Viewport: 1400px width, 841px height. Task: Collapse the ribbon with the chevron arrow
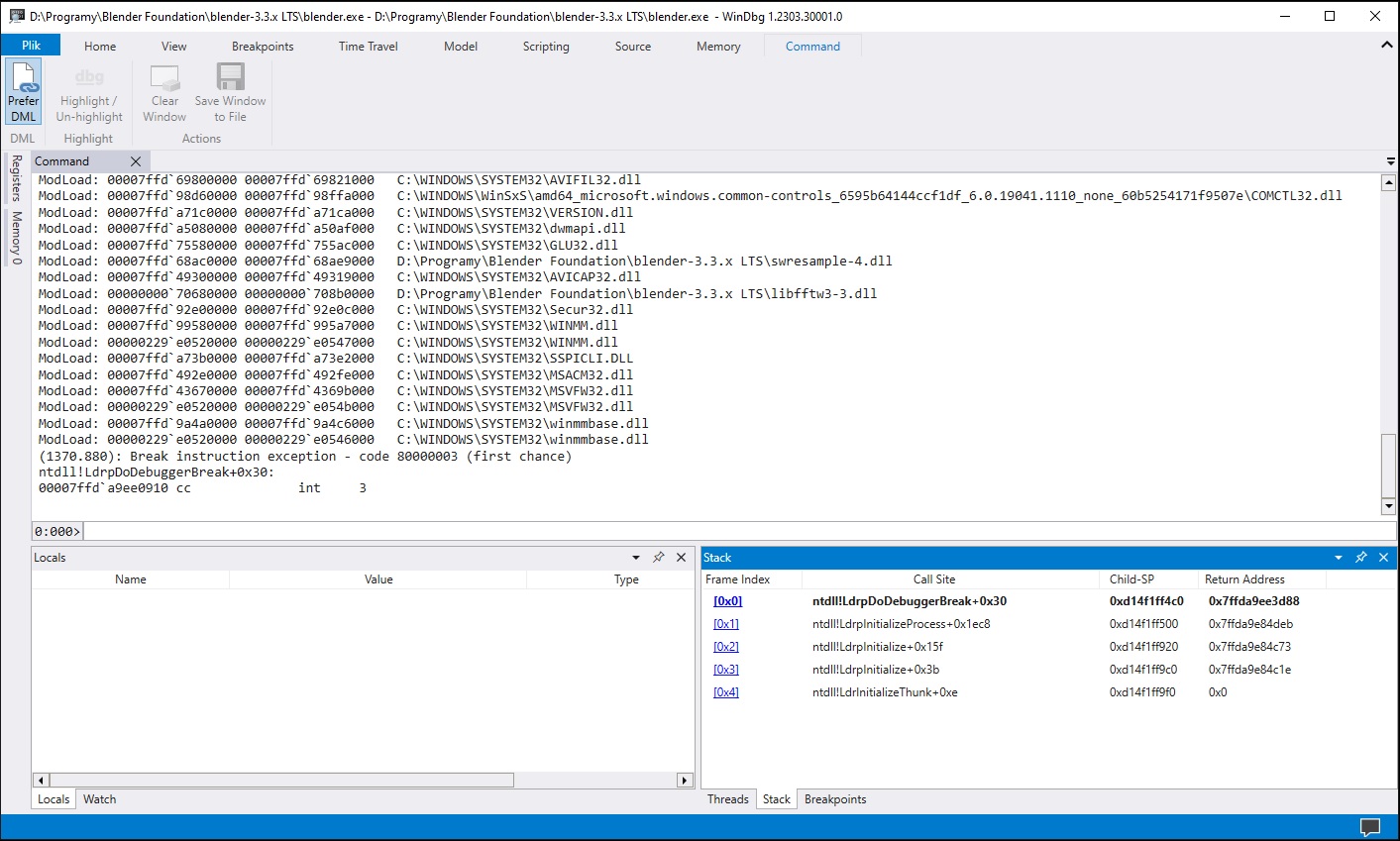[x=1386, y=45]
